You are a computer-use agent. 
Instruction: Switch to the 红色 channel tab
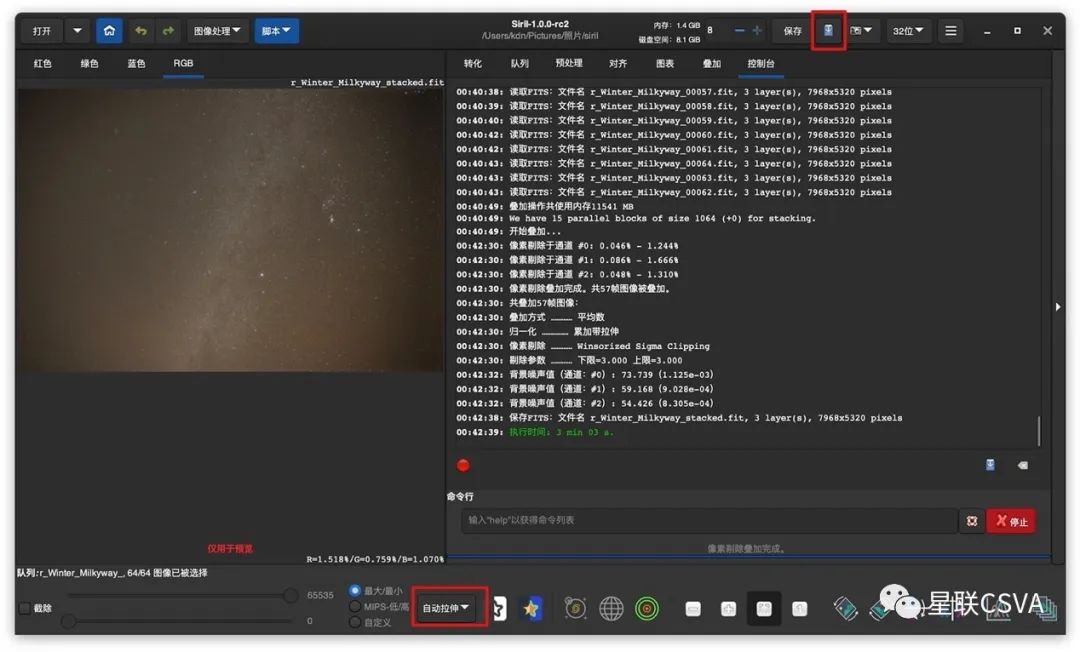(x=42, y=64)
